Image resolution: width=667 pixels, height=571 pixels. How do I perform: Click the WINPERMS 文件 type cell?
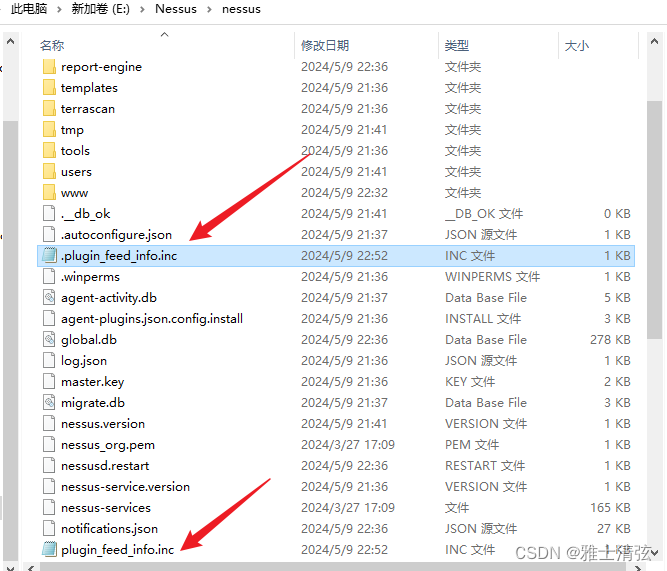tap(493, 277)
